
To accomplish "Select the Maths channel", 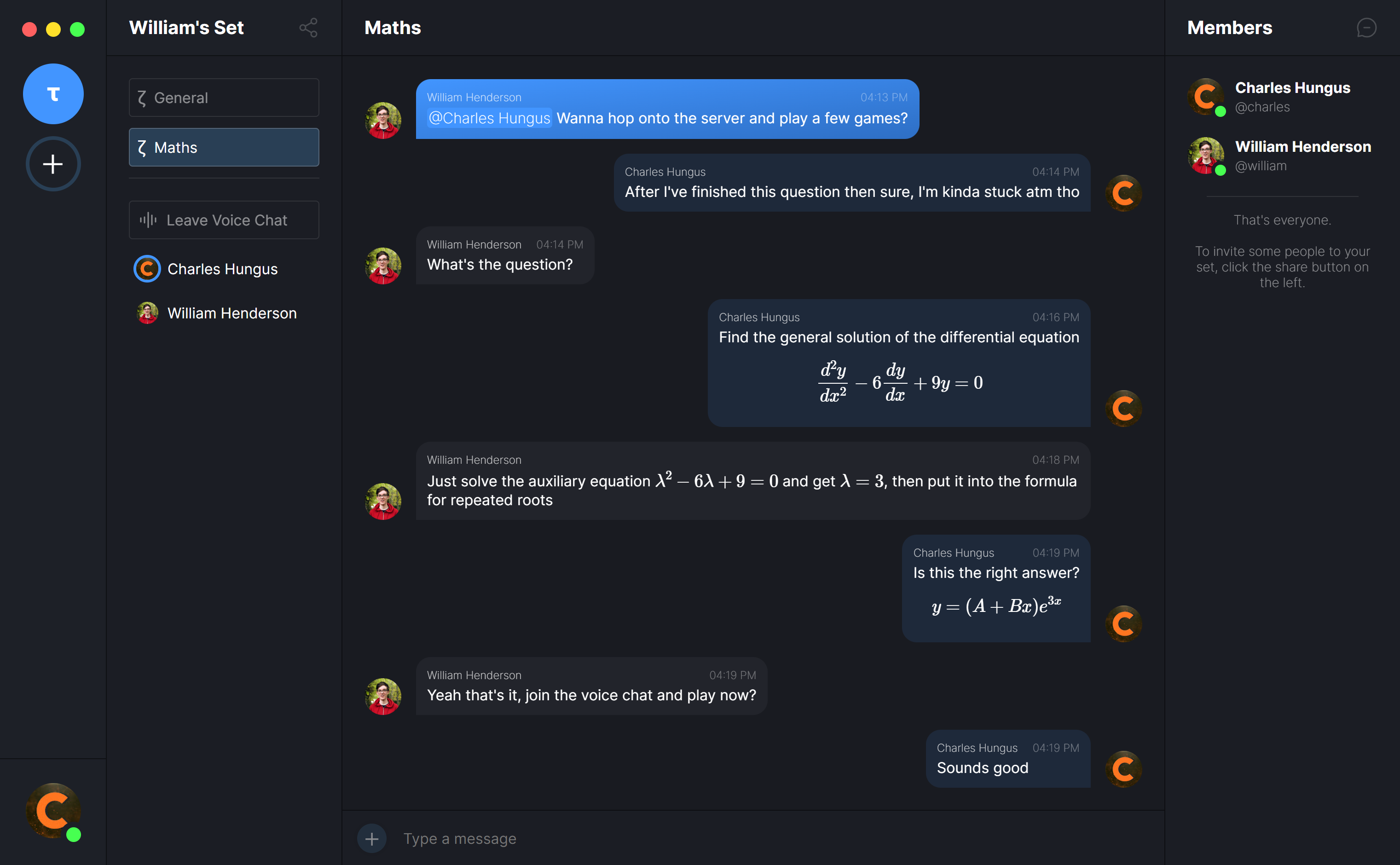I will [224, 148].
